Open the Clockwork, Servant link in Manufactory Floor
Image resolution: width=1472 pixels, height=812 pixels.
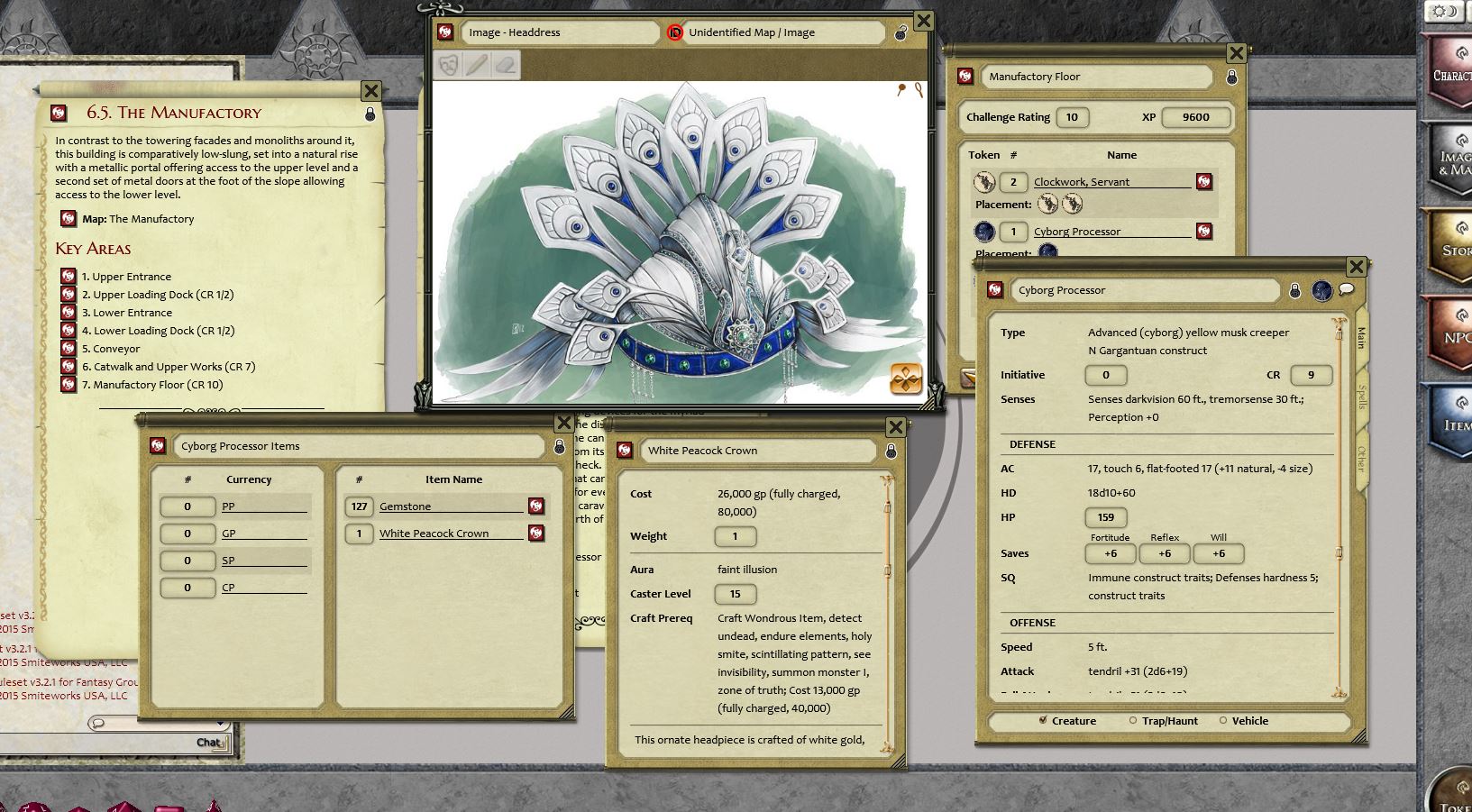(x=1082, y=181)
